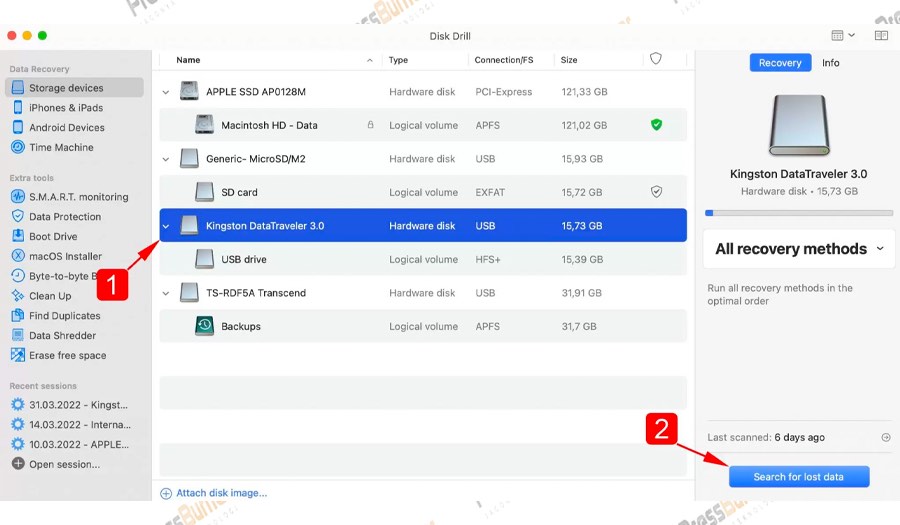Select the Time Machine option

(61, 147)
